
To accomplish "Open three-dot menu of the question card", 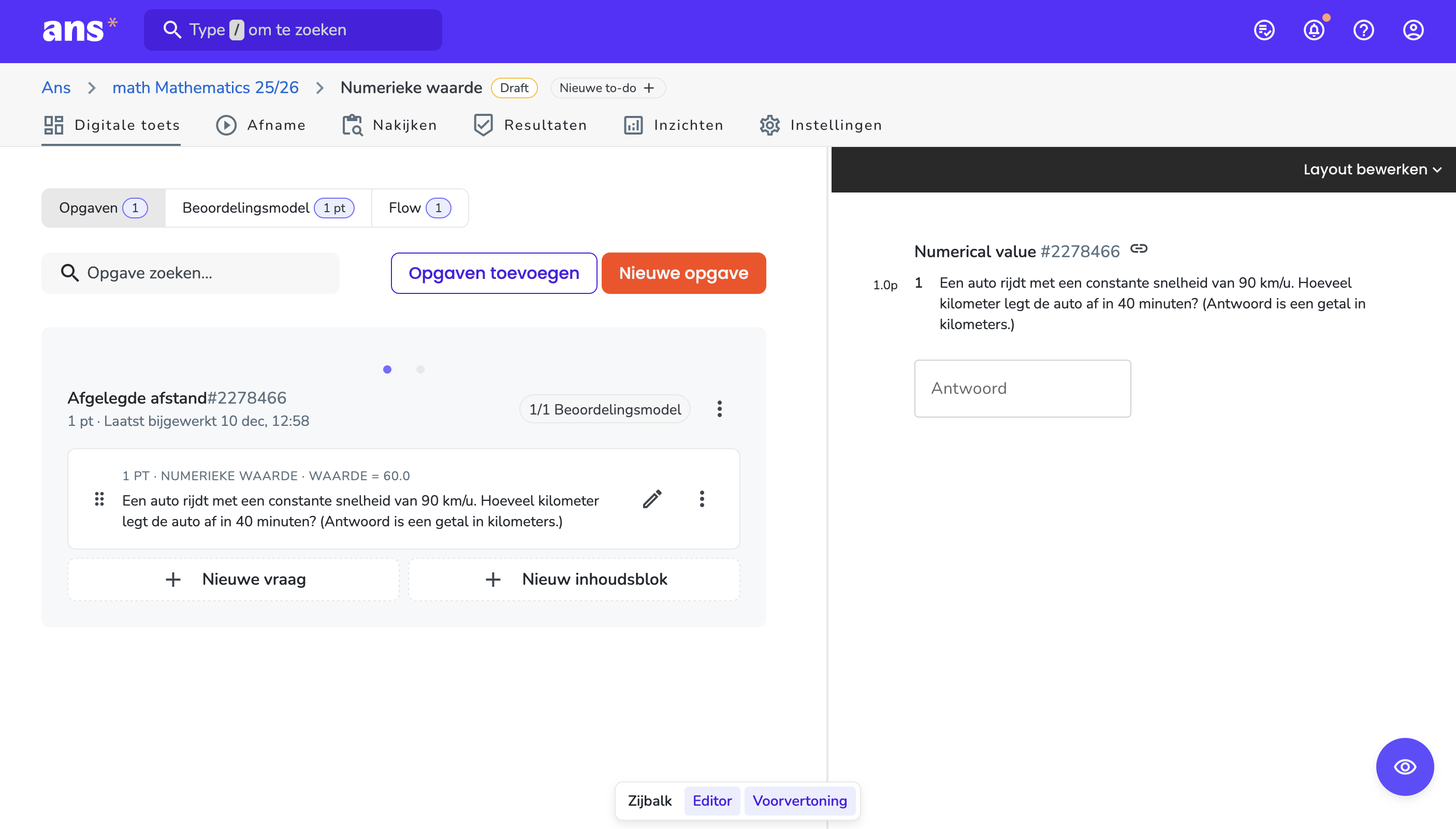I will coord(702,499).
